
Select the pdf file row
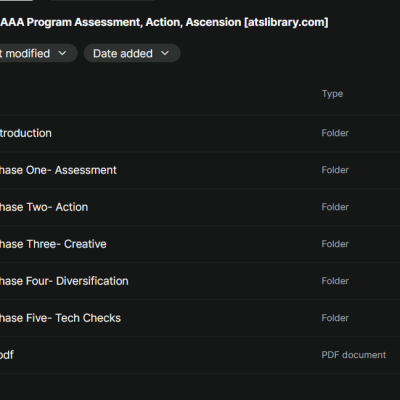[200, 355]
